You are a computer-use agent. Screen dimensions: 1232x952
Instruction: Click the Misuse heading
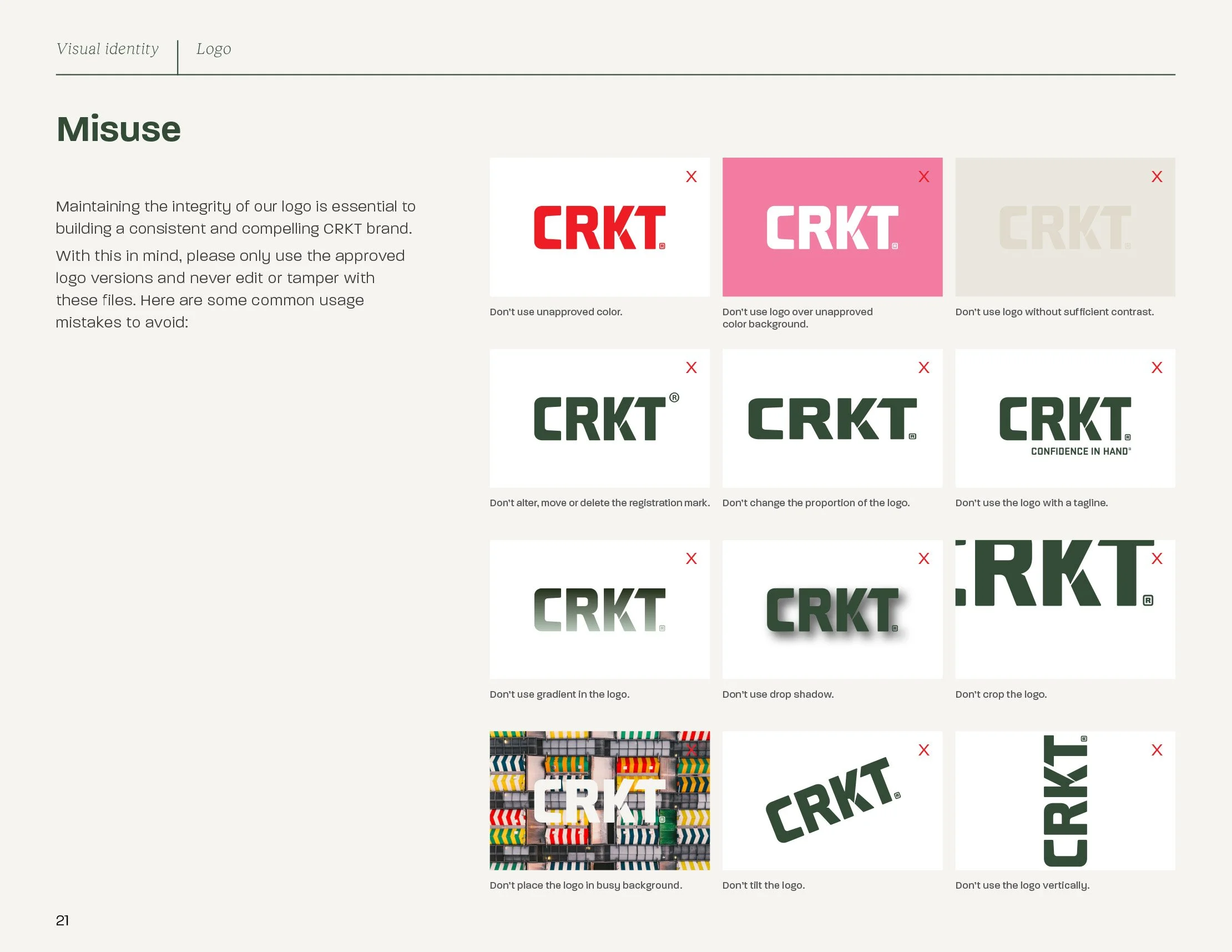click(x=118, y=129)
